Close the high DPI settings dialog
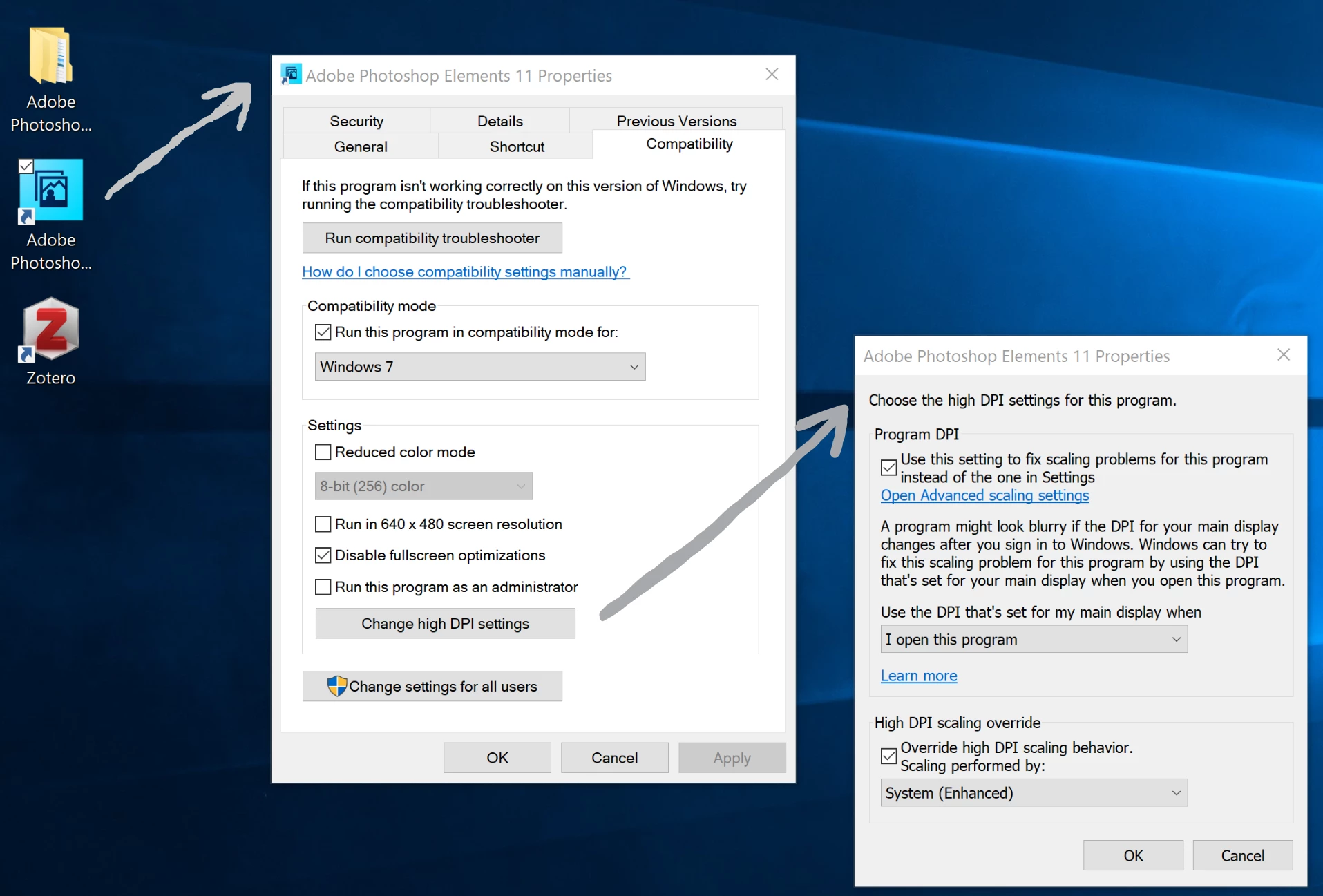1323x896 pixels. 1284,355
